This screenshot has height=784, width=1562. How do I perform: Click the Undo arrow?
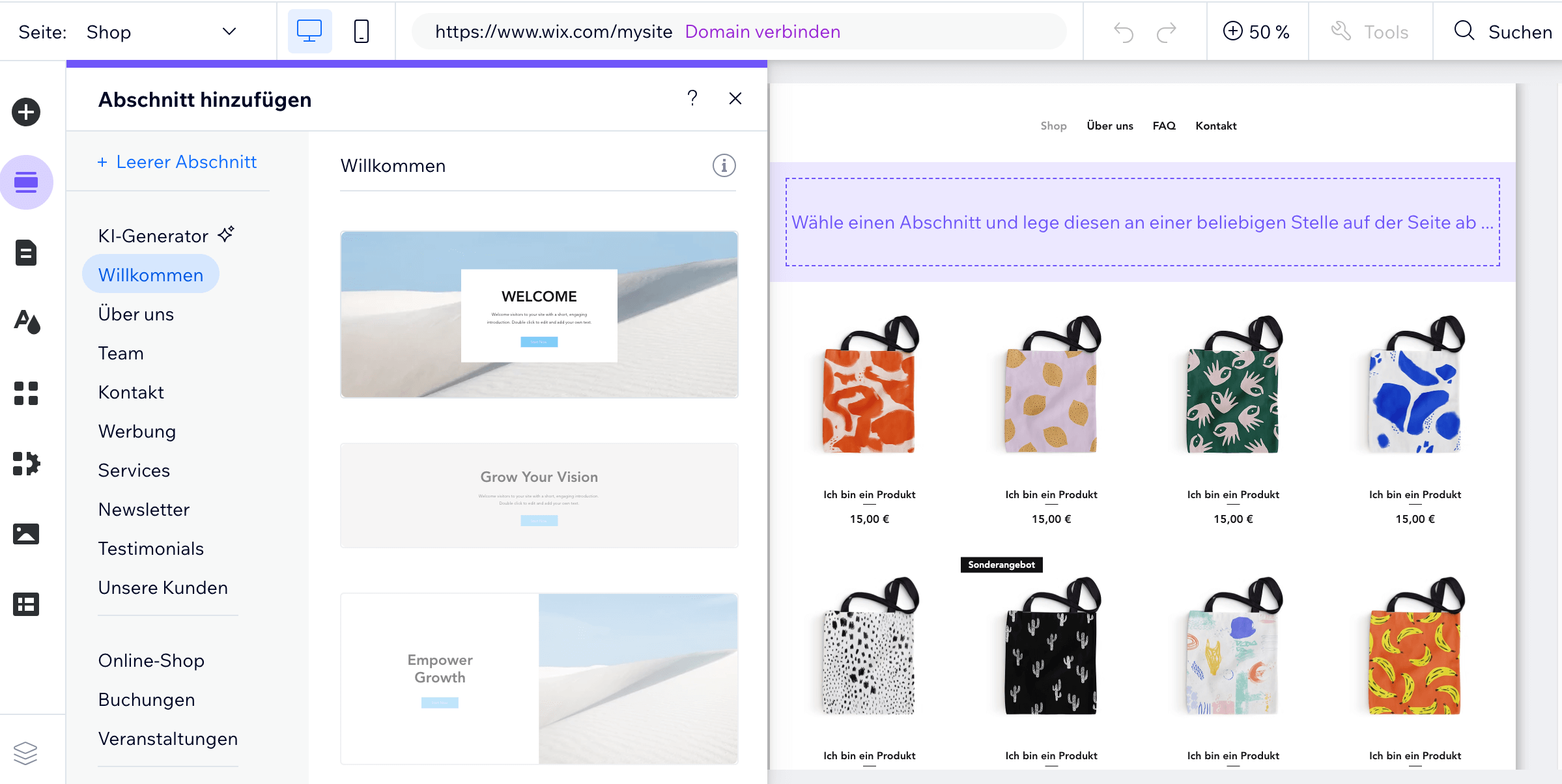pyautogui.click(x=1124, y=32)
